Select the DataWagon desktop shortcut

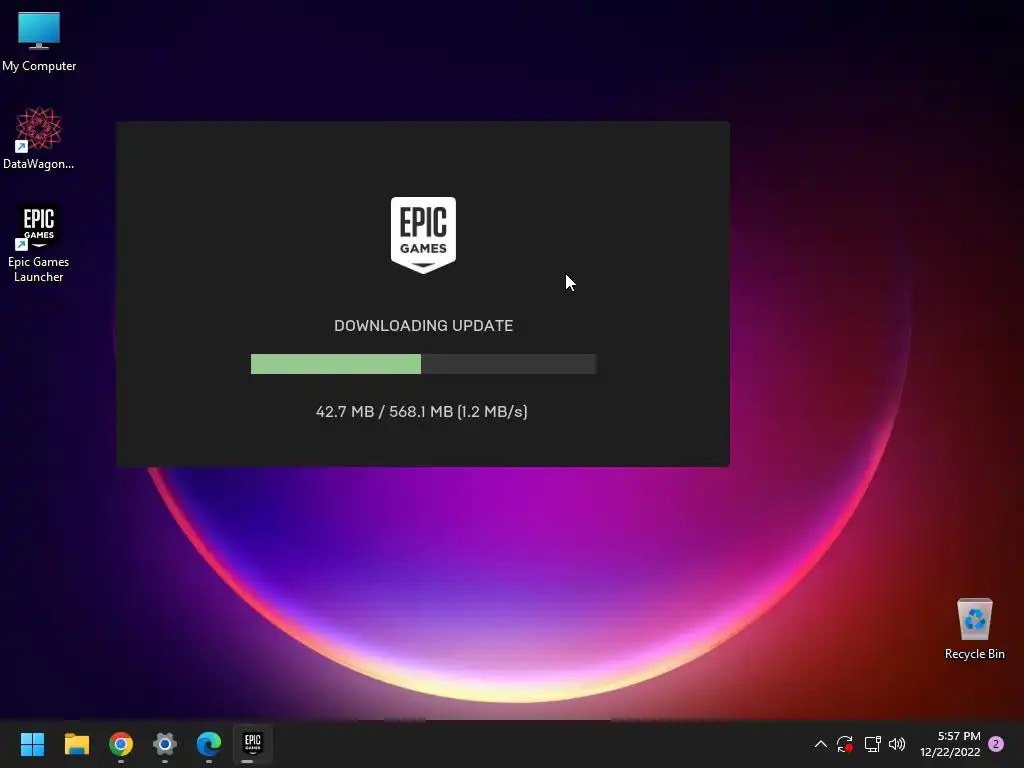coord(39,138)
